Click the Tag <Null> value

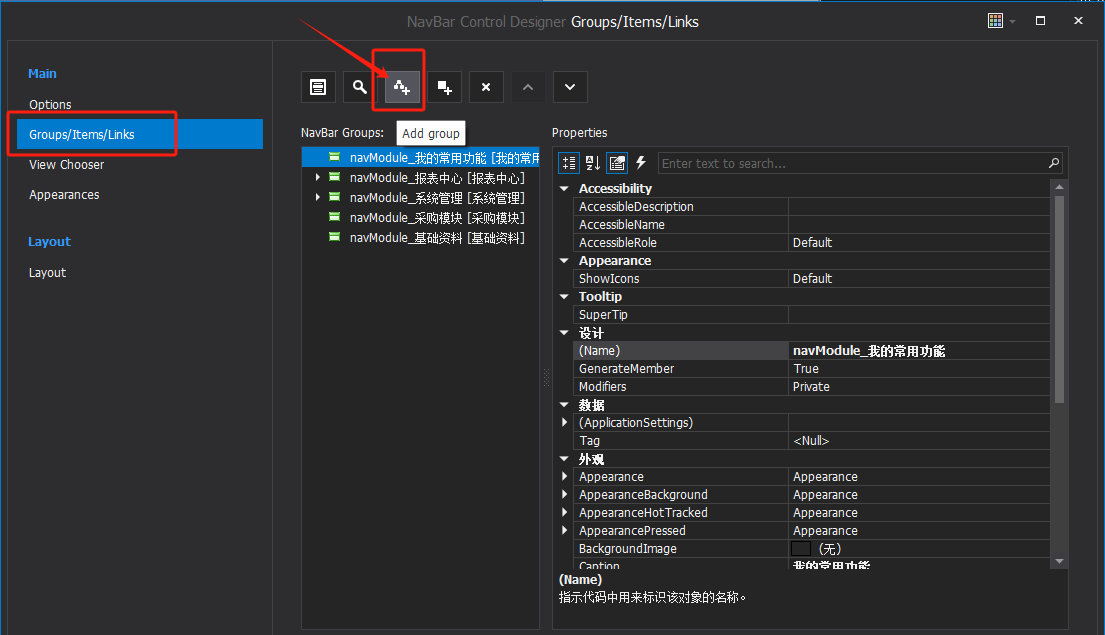click(919, 440)
